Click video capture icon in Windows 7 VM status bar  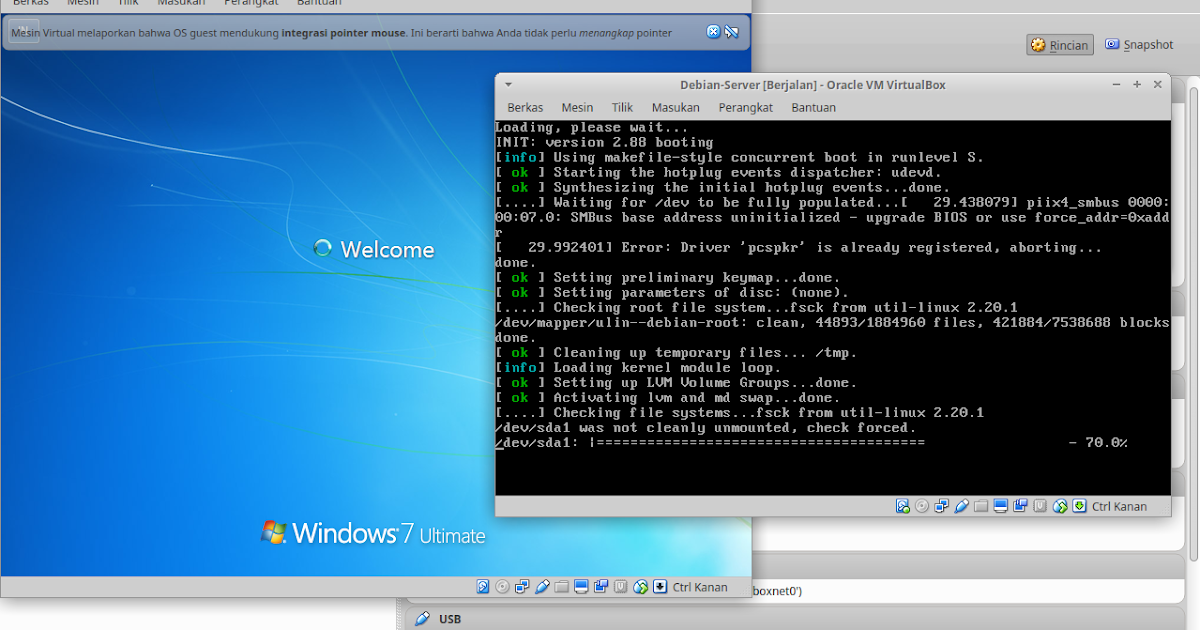coord(600,586)
